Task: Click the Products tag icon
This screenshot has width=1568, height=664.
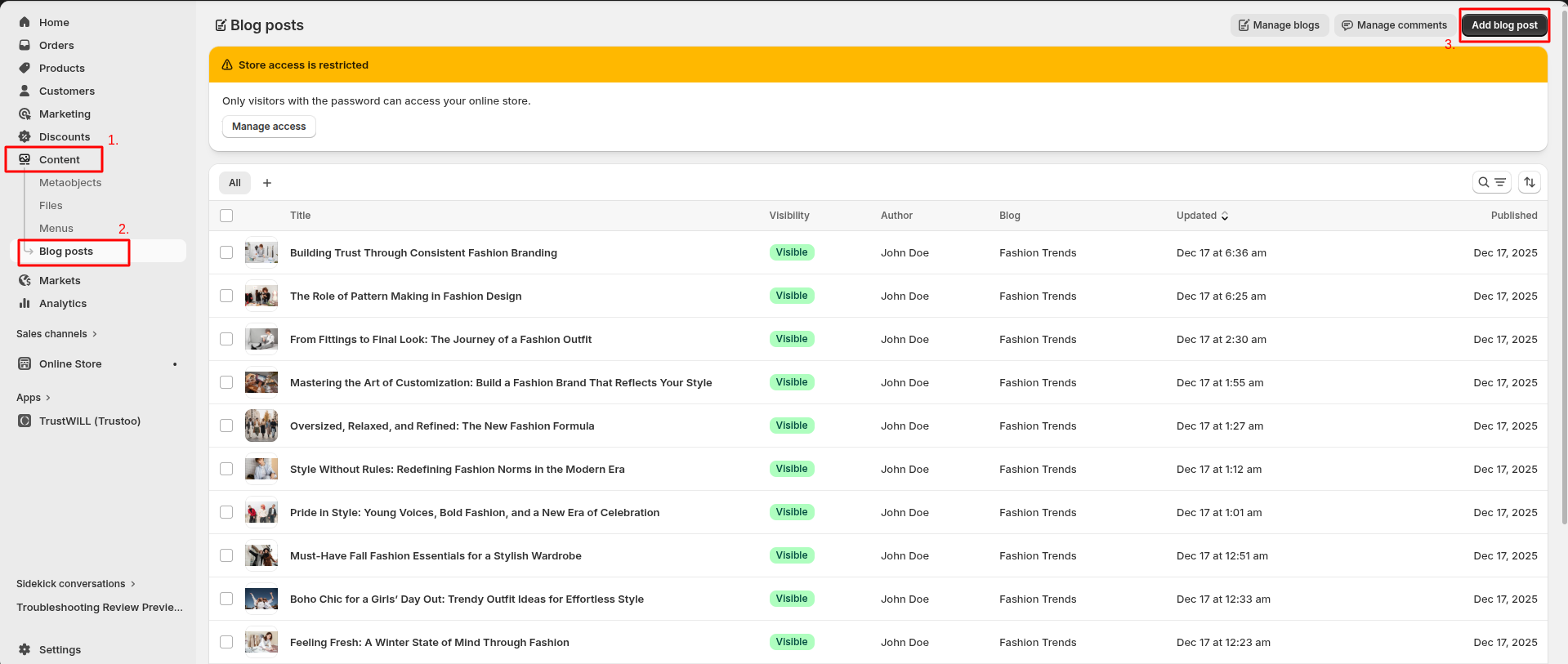Action: pos(25,68)
